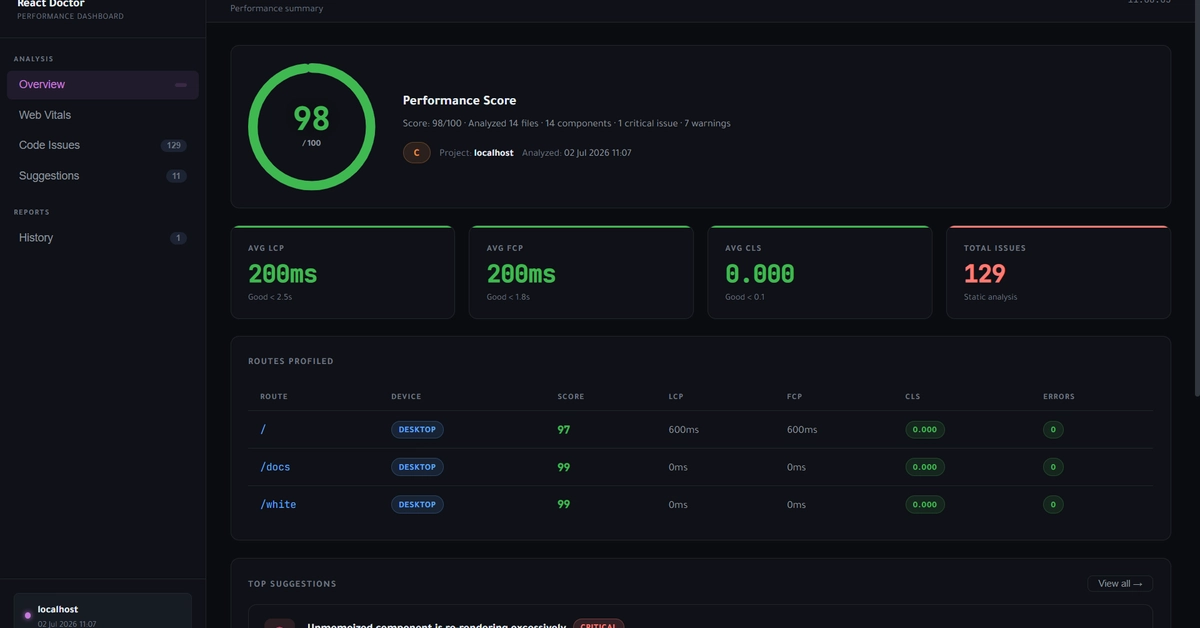The image size is (1200, 628).
Task: Select the Avg CLS 0.000 card
Action: pos(820,272)
